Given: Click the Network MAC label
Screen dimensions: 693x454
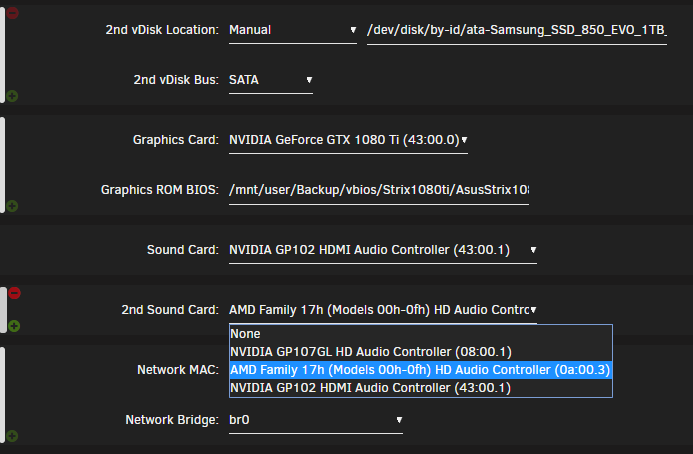Looking at the screenshot, I should pos(178,370).
